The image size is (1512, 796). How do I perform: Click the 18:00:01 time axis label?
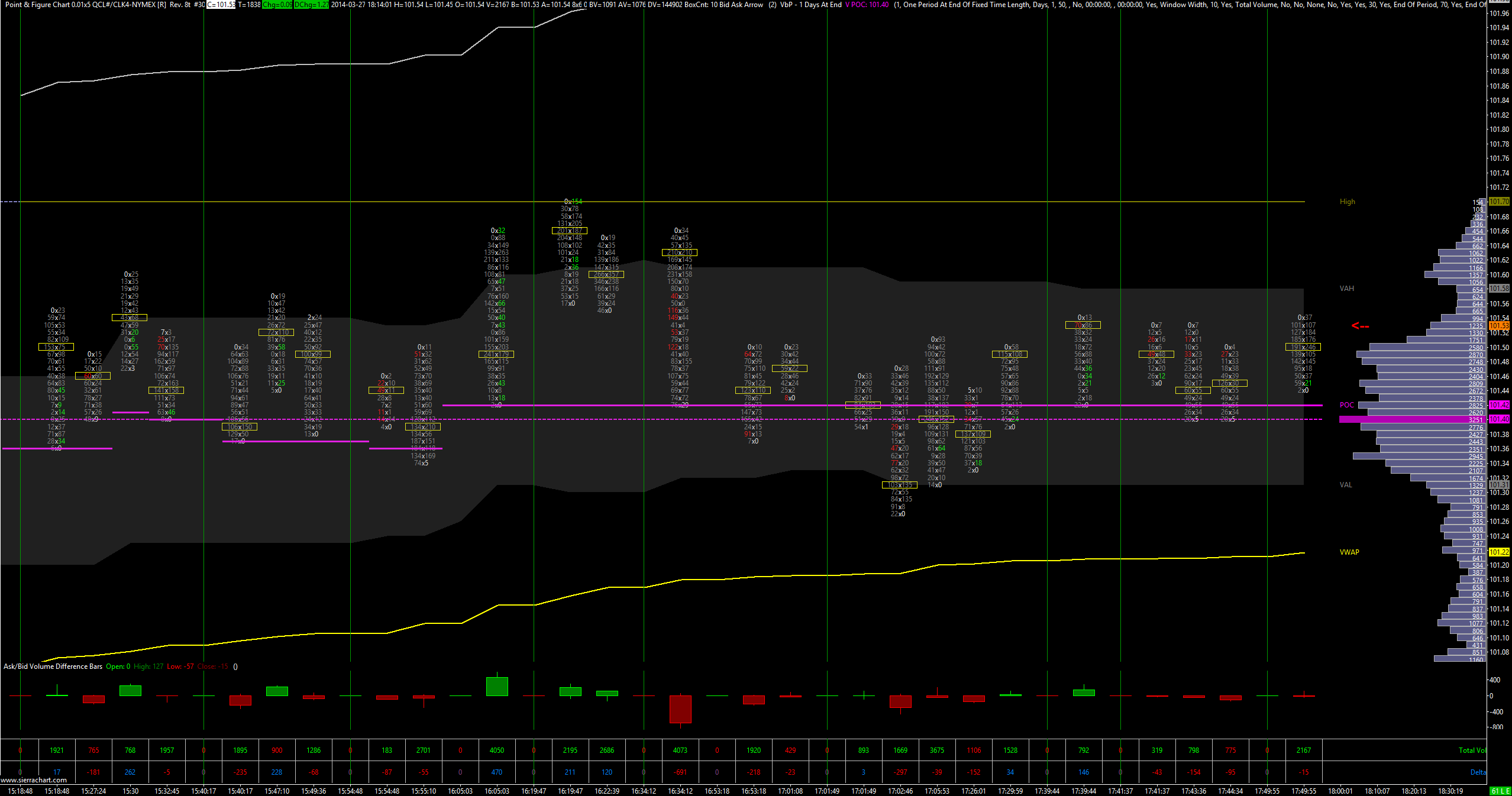point(1340,791)
